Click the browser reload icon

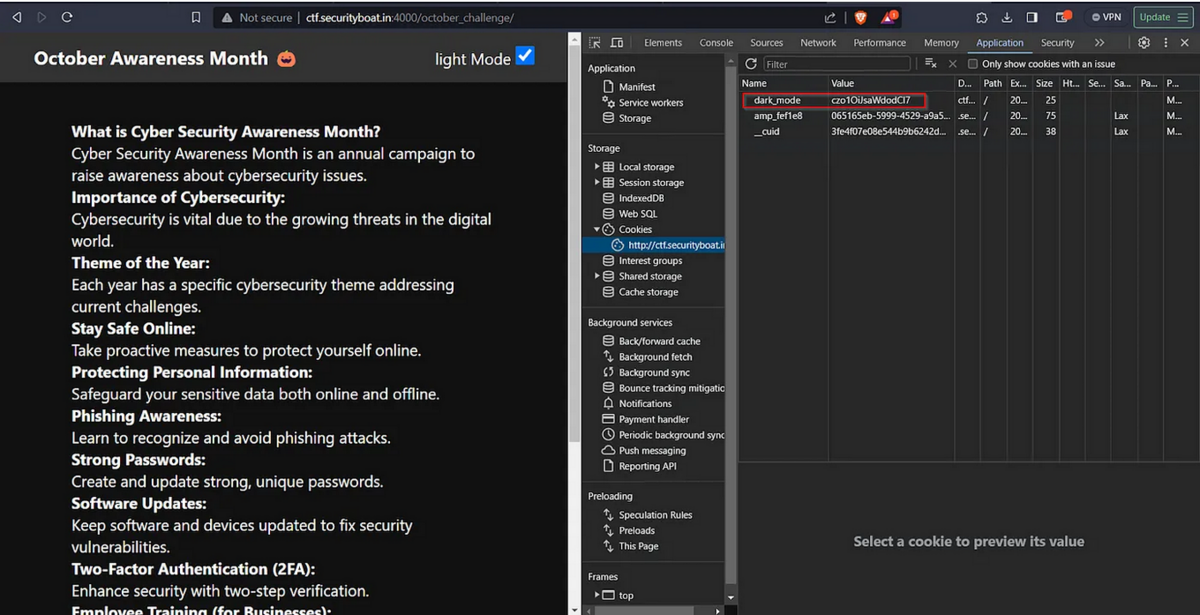coord(67,17)
